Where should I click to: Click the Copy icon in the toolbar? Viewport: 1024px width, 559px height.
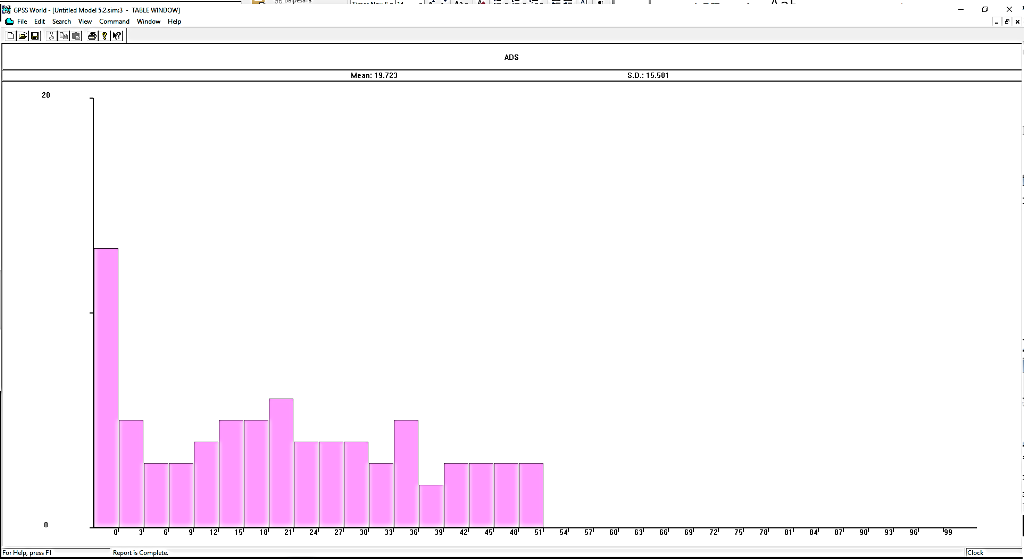click(x=64, y=36)
